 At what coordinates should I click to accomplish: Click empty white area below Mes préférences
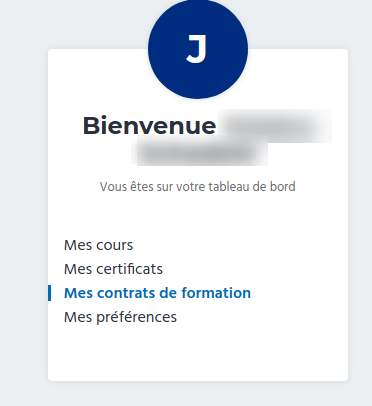pyautogui.click(x=198, y=353)
